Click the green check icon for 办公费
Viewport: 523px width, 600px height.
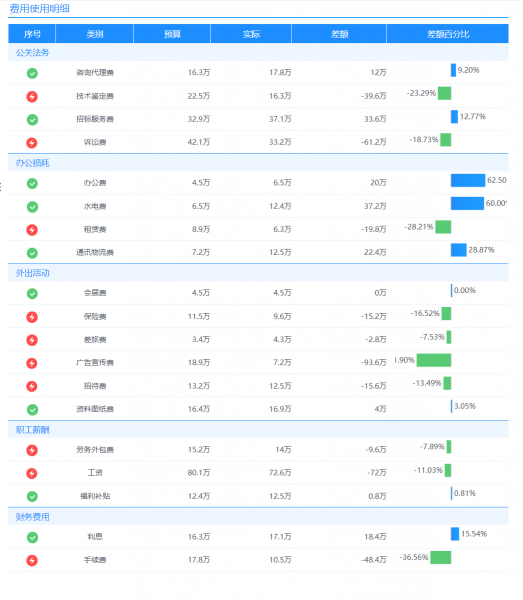tap(32, 184)
